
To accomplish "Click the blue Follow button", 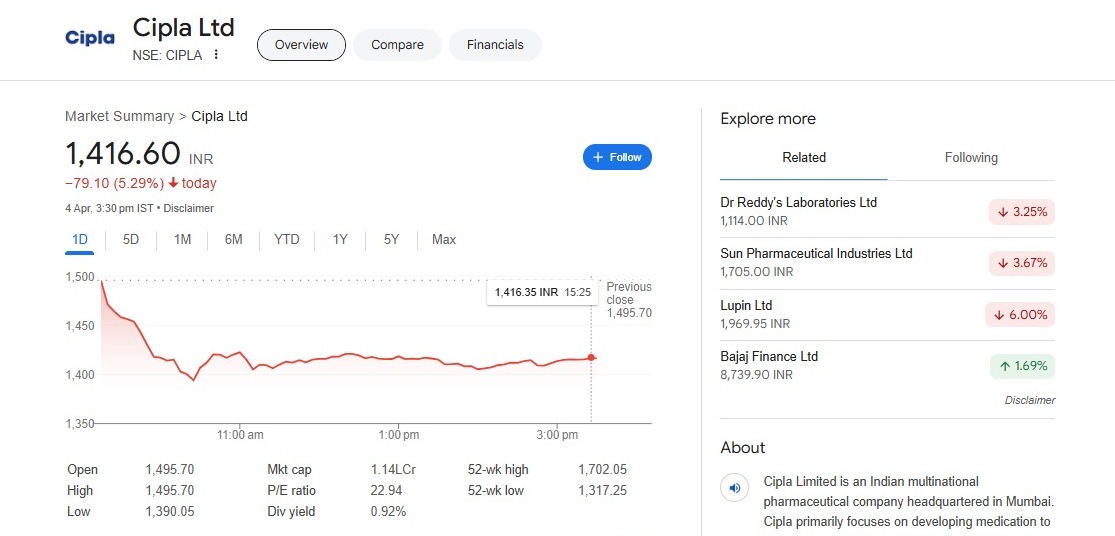I will (x=617, y=157).
